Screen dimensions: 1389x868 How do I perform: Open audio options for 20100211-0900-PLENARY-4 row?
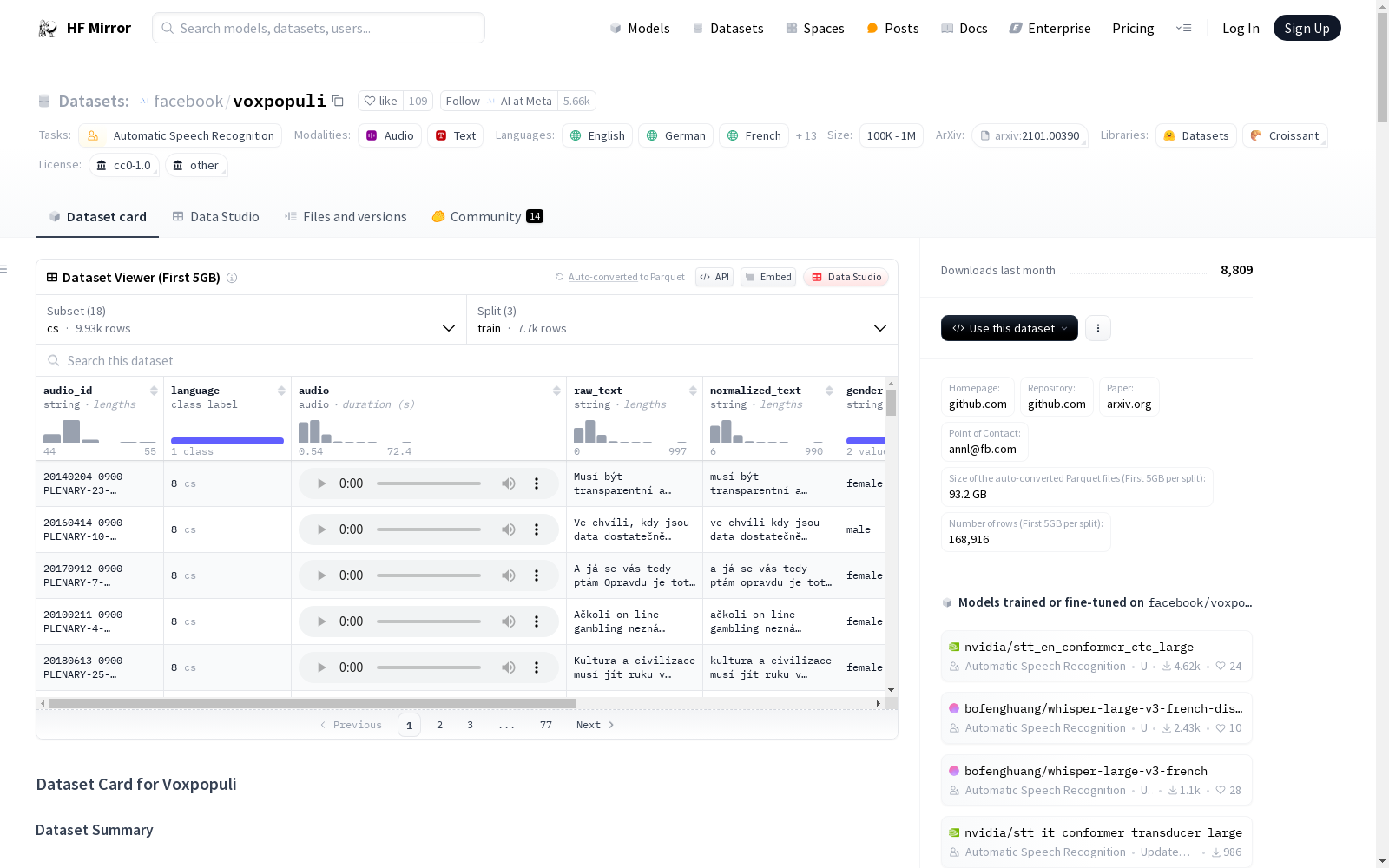[x=537, y=621]
